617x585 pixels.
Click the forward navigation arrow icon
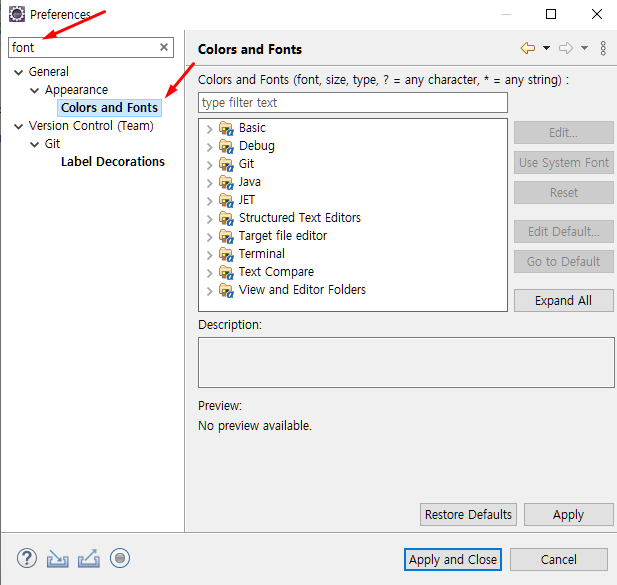[x=566, y=48]
